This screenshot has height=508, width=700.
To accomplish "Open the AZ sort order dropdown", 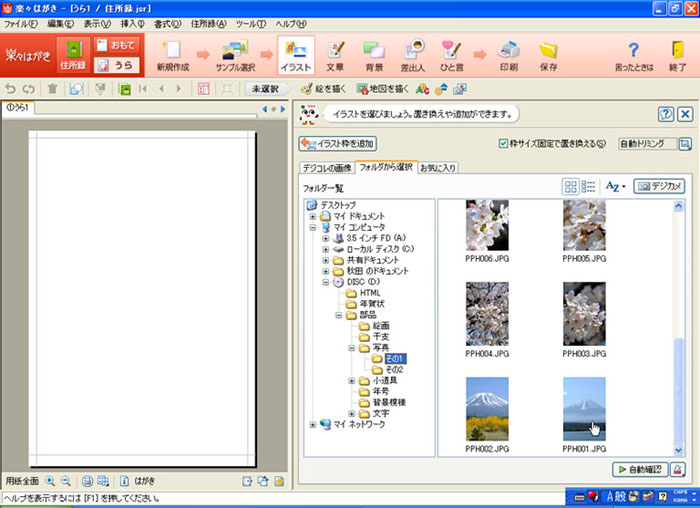I will click(616, 186).
